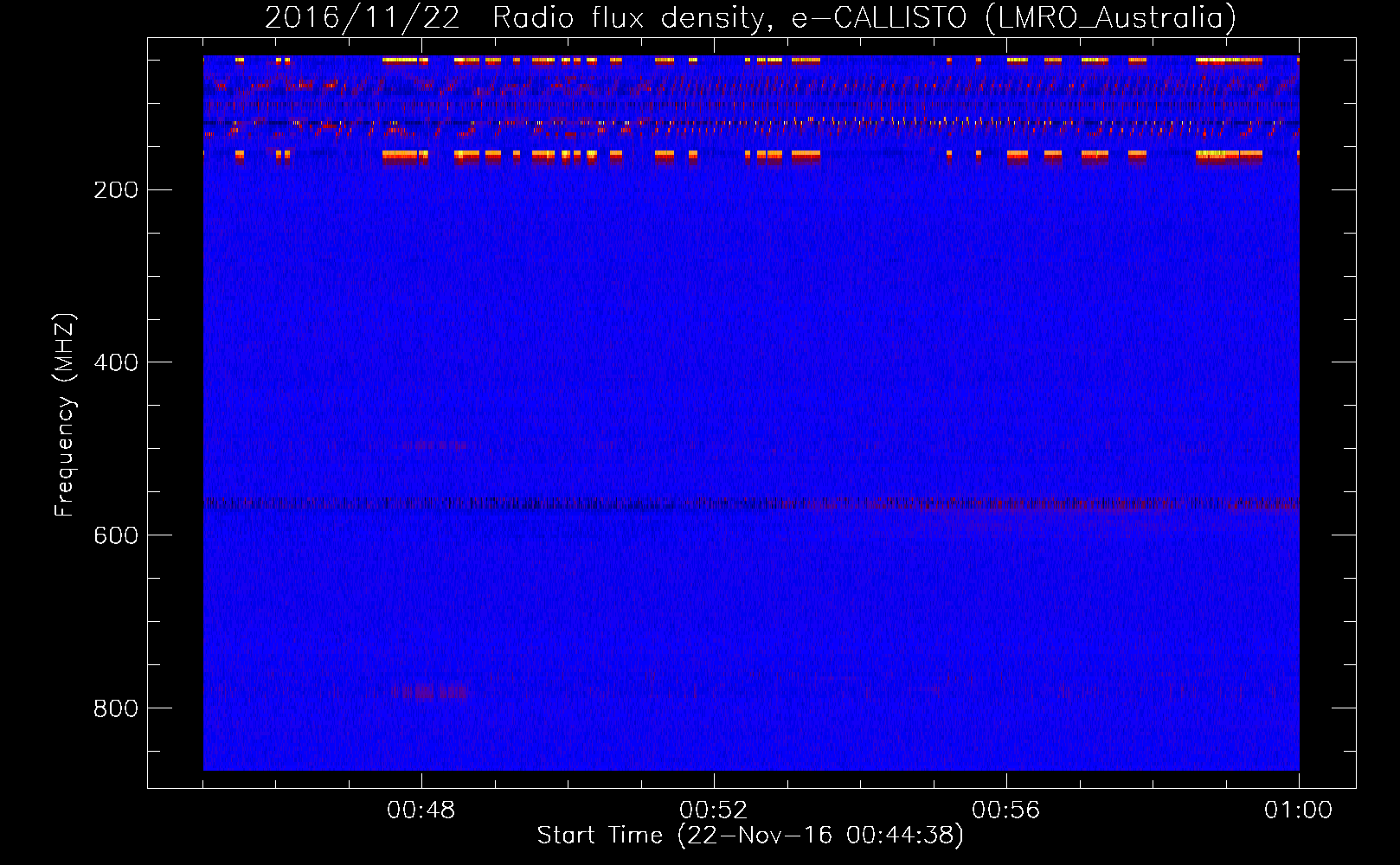1400x865 pixels.
Task: Click the 00:56 time tick label
Action: [1006, 811]
